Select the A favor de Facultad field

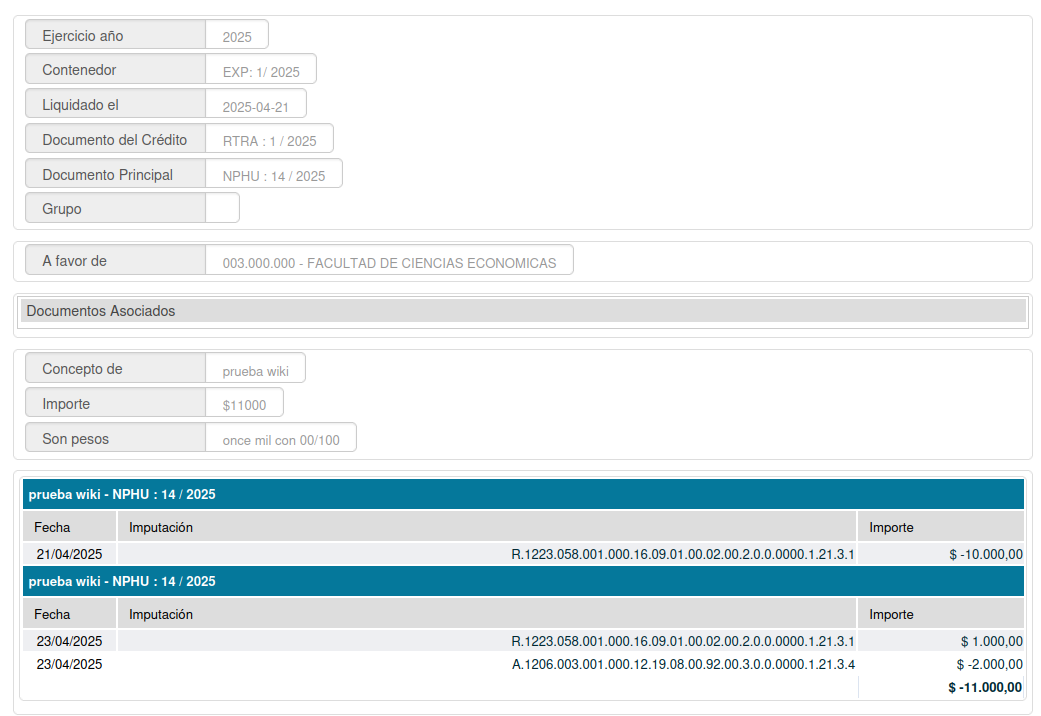pyautogui.click(x=389, y=262)
